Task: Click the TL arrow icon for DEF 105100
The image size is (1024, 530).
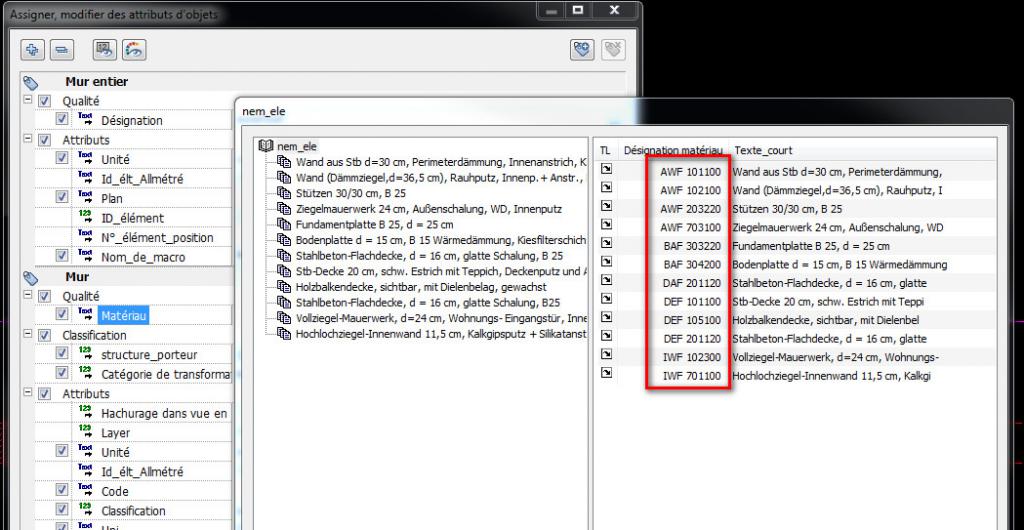Action: click(607, 317)
